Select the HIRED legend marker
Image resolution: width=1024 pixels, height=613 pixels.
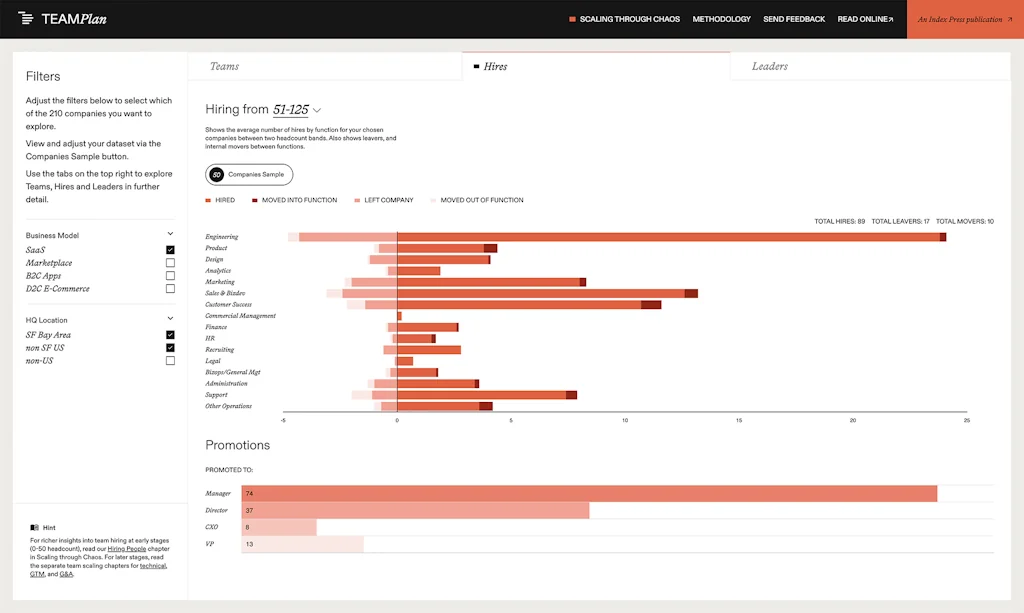[x=206, y=200]
